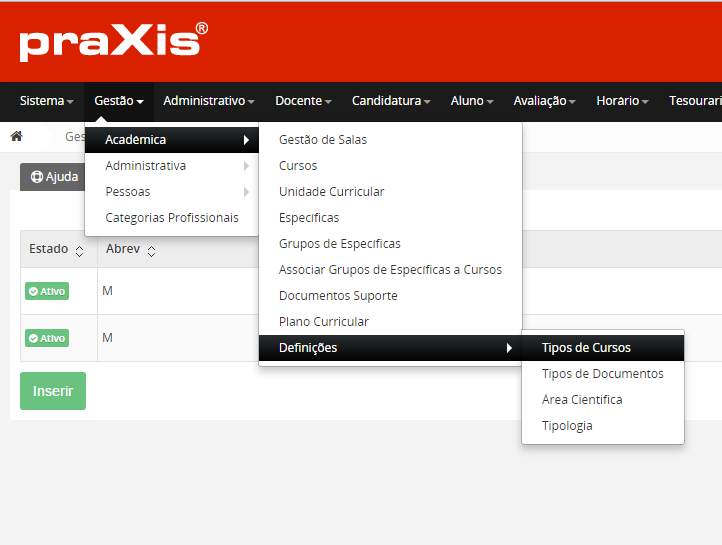Screen dimensions: 722x545
Task: Click the first row's Ativo status badge
Action: pos(47,291)
